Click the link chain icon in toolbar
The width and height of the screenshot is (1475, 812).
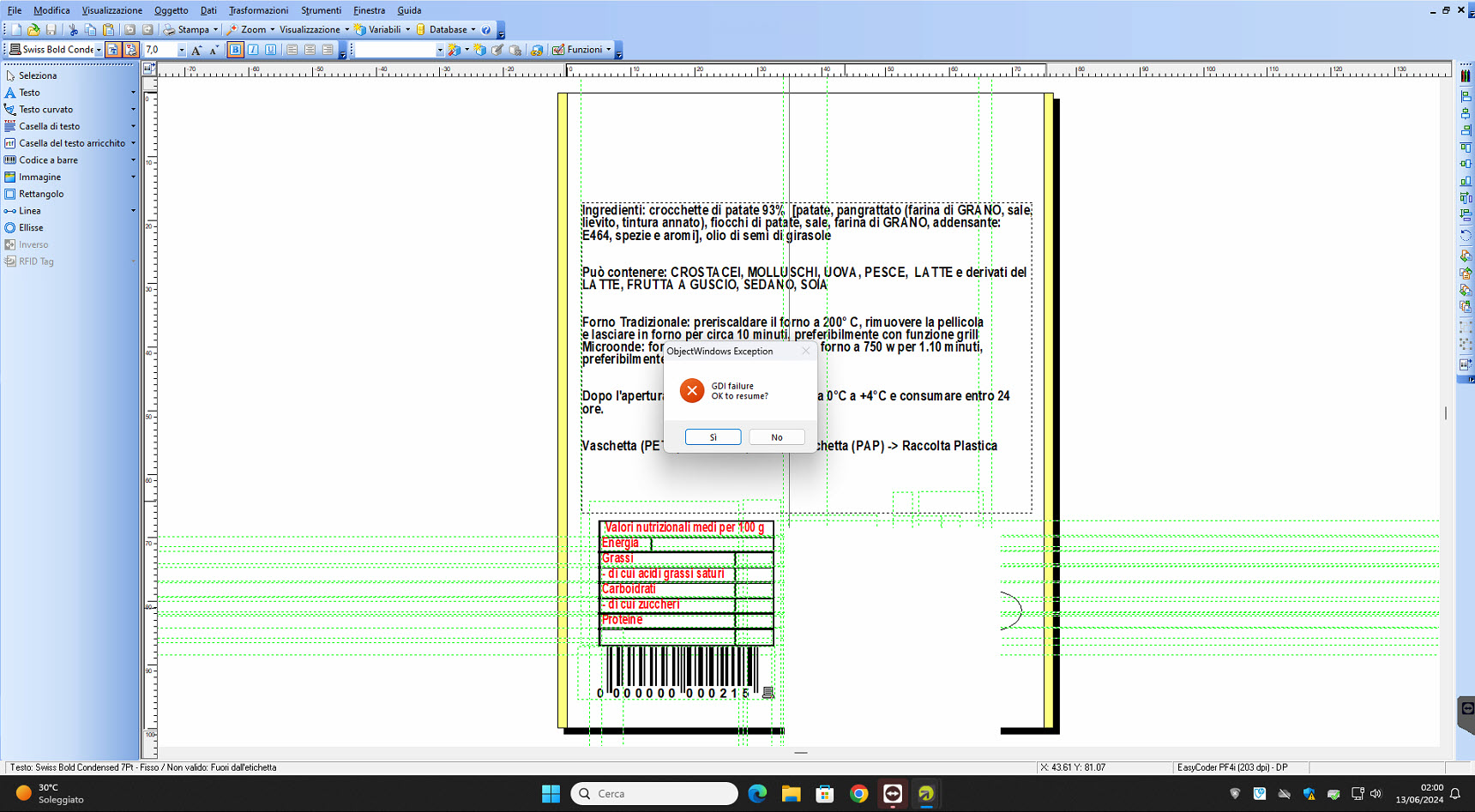pos(537,50)
